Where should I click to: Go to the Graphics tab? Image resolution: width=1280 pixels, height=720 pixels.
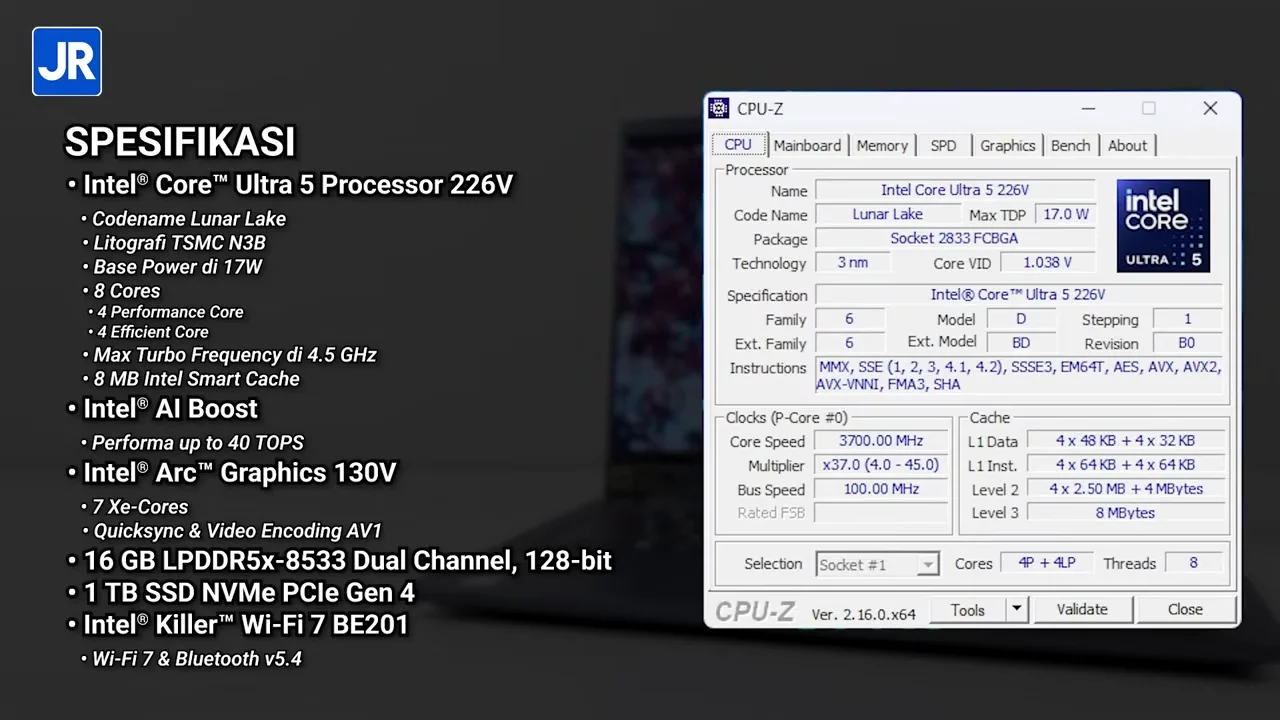click(x=1007, y=145)
